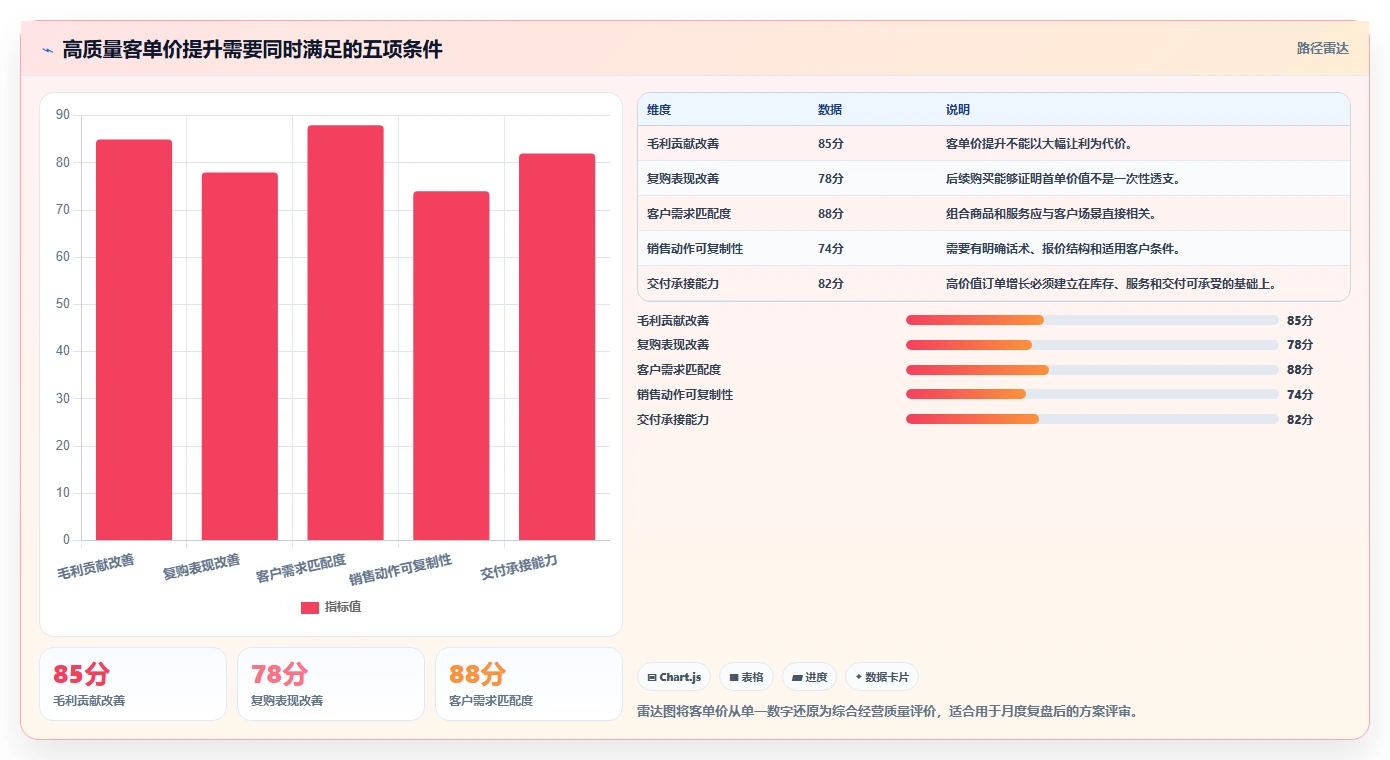Click the 复购表现改善 progress bar
The height and width of the screenshot is (760, 1390).
[1092, 345]
